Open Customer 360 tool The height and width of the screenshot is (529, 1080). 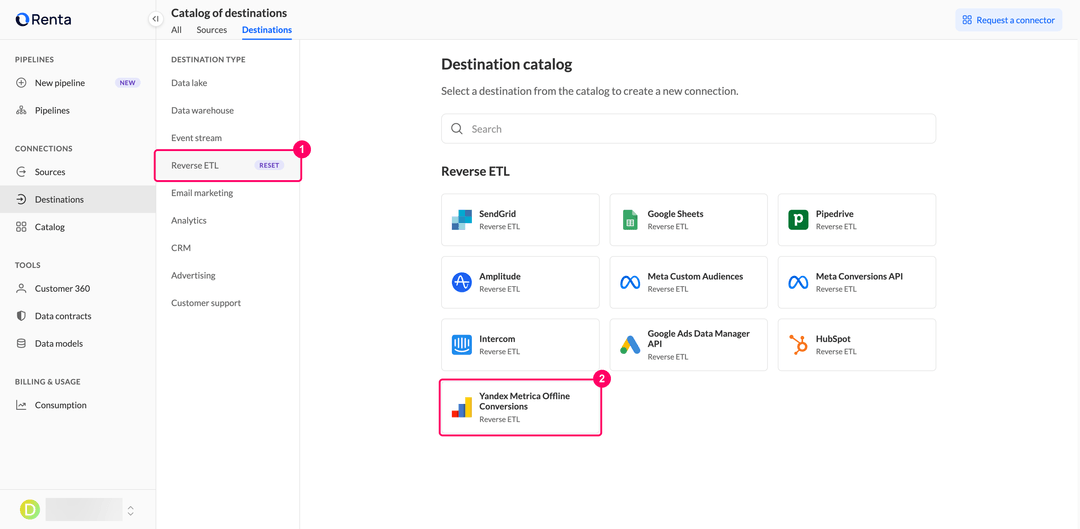click(x=78, y=289)
